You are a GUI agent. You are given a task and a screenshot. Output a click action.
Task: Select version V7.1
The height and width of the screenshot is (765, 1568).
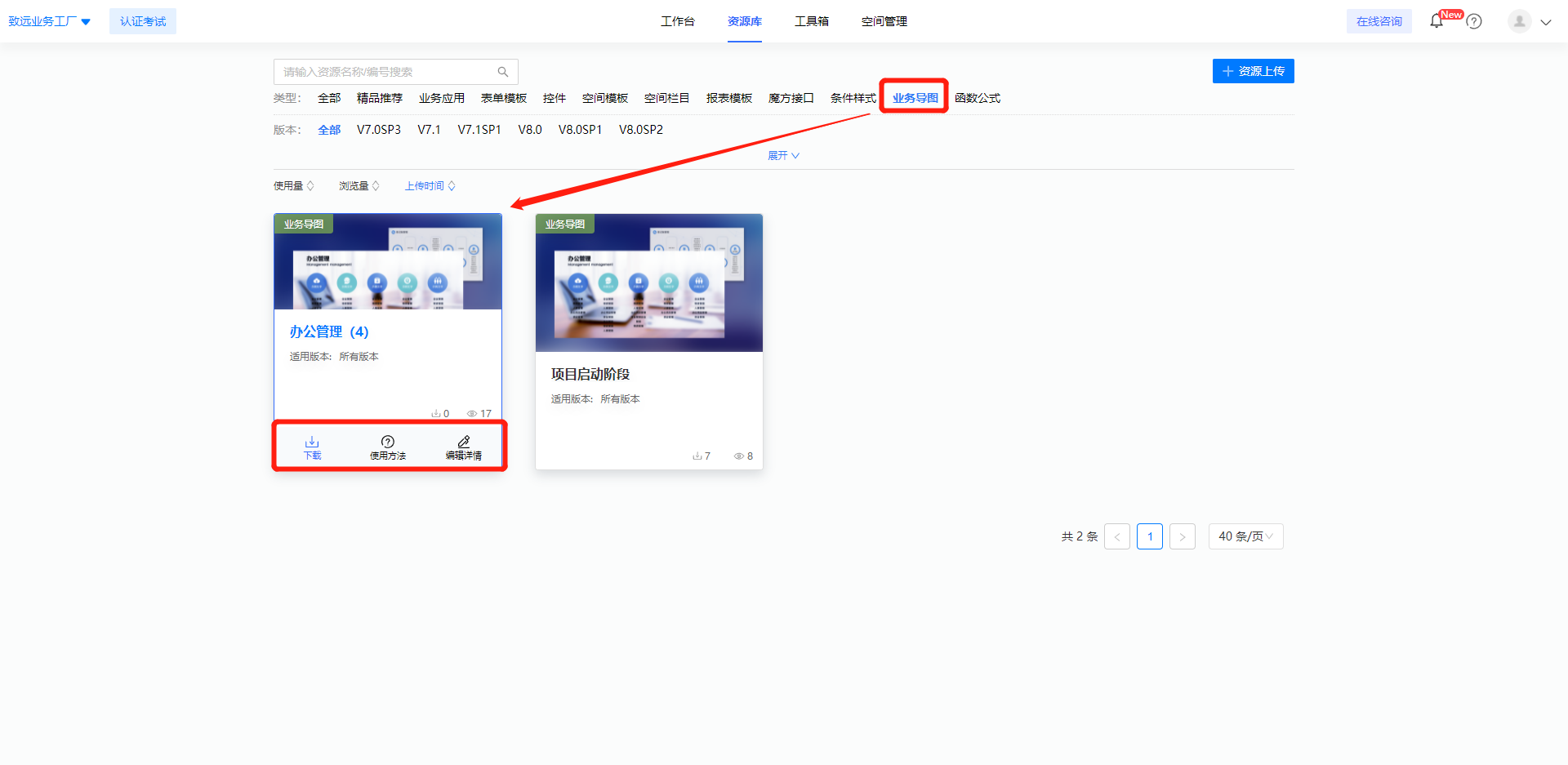(429, 130)
